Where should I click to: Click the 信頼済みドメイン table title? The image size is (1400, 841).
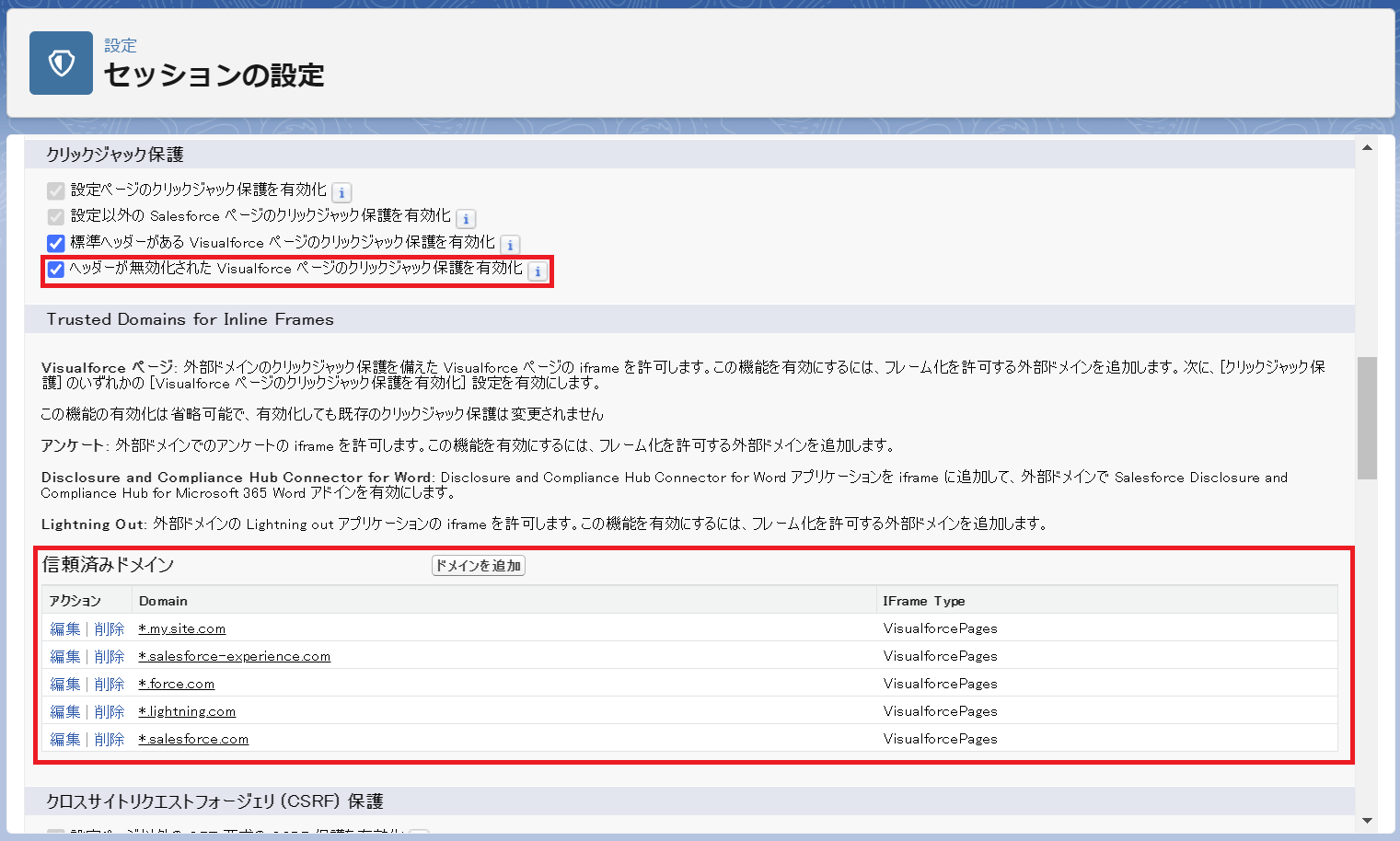[108, 565]
